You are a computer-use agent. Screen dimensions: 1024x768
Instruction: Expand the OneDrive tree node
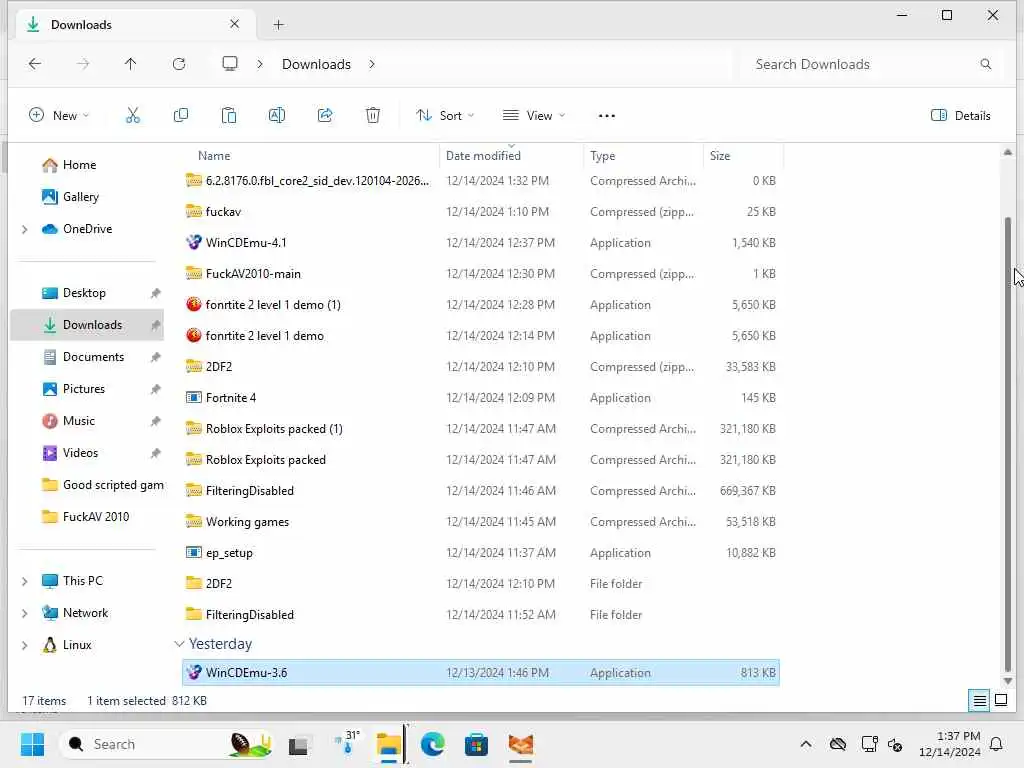tap(25, 229)
